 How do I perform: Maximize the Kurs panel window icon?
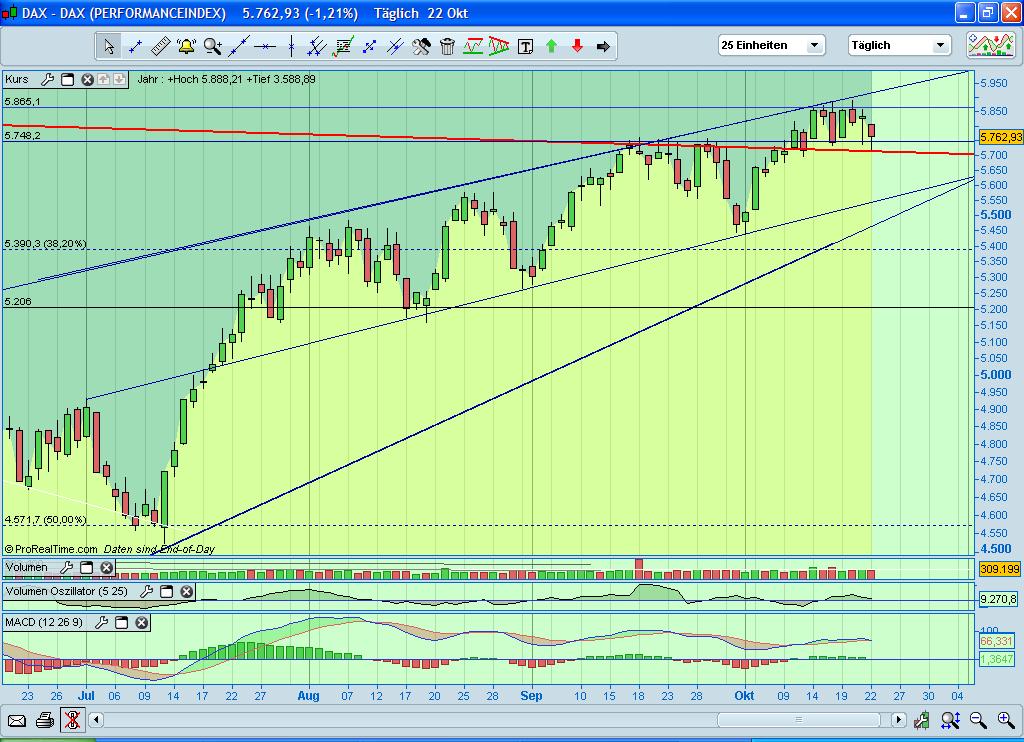pos(67,80)
